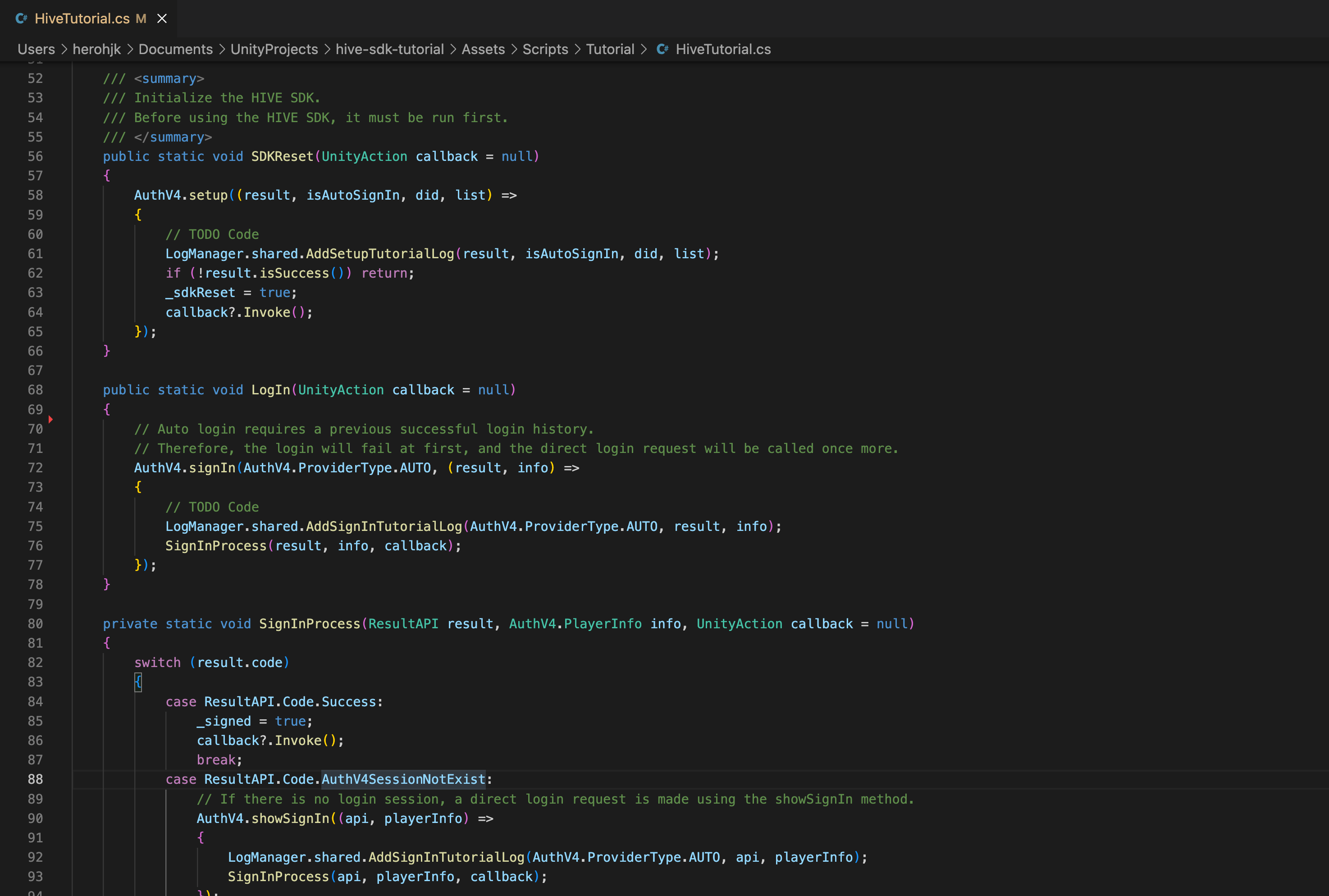
Task: Click the highlighted AuthV4SessionNotExist identifier
Action: point(403,779)
